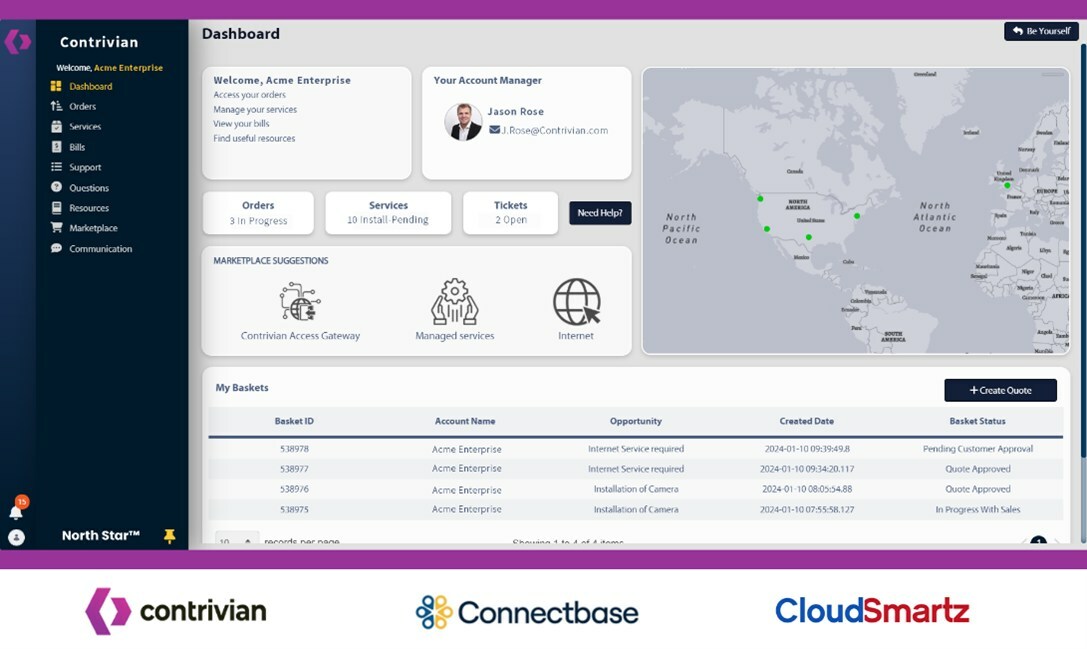Click the Contrivian logo in sidebar
The height and width of the screenshot is (649, 1087).
point(18,42)
